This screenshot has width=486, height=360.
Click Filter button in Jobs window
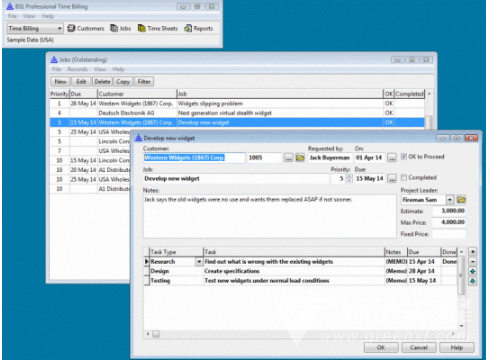pos(144,82)
